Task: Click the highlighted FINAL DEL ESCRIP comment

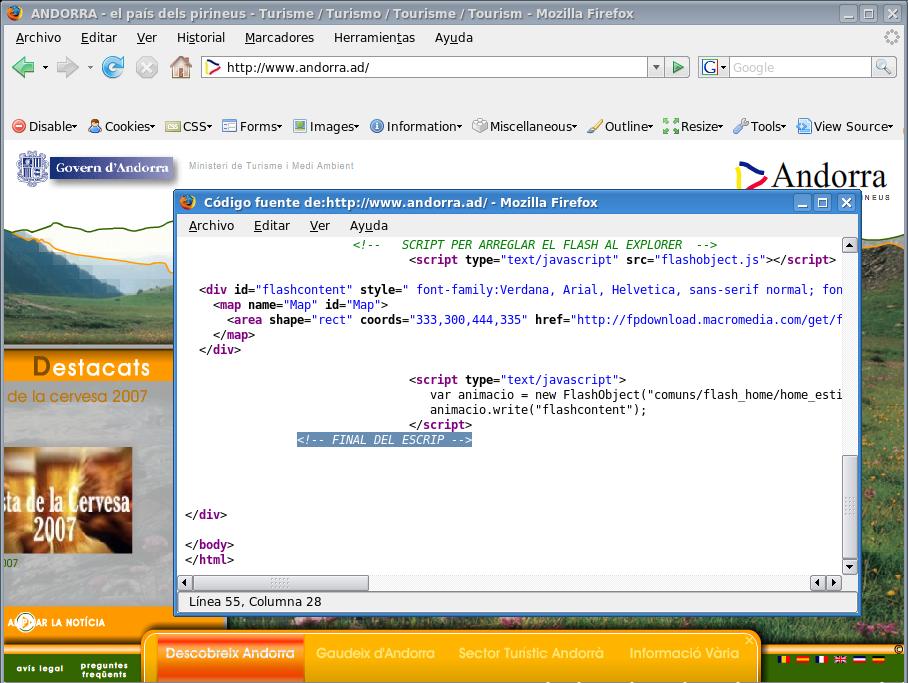Action: [x=385, y=440]
